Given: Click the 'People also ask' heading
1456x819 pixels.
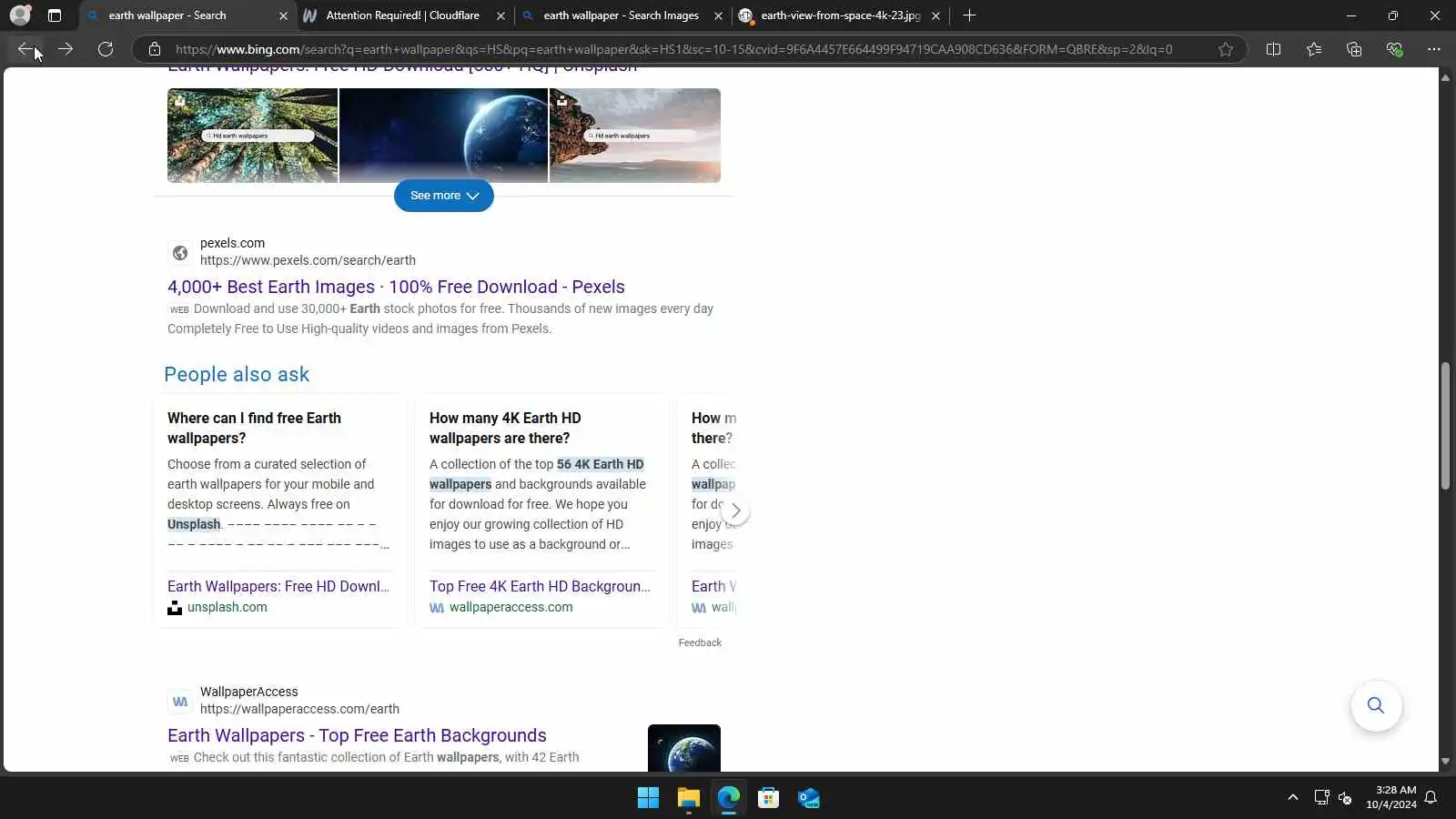Looking at the screenshot, I should click(237, 374).
